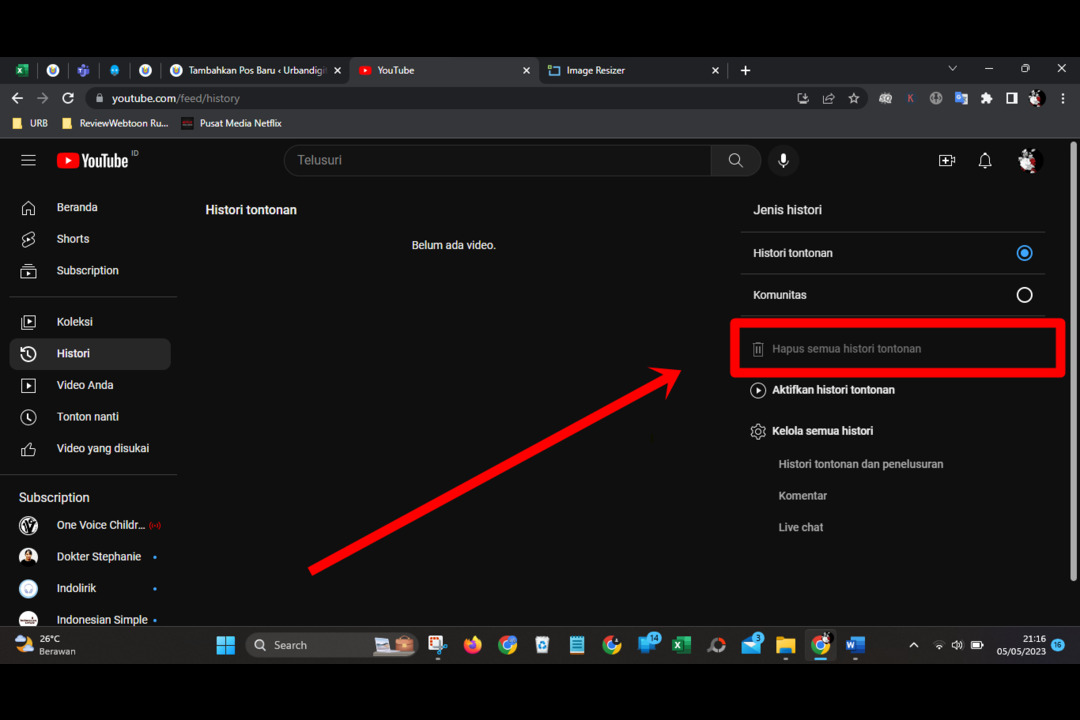The image size is (1080, 720).
Task: Open the Live chat link
Action: pos(800,528)
